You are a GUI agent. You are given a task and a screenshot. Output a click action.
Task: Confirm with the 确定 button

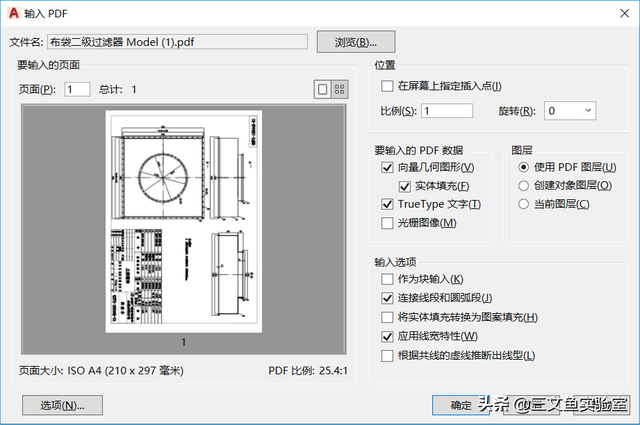pyautogui.click(x=461, y=405)
